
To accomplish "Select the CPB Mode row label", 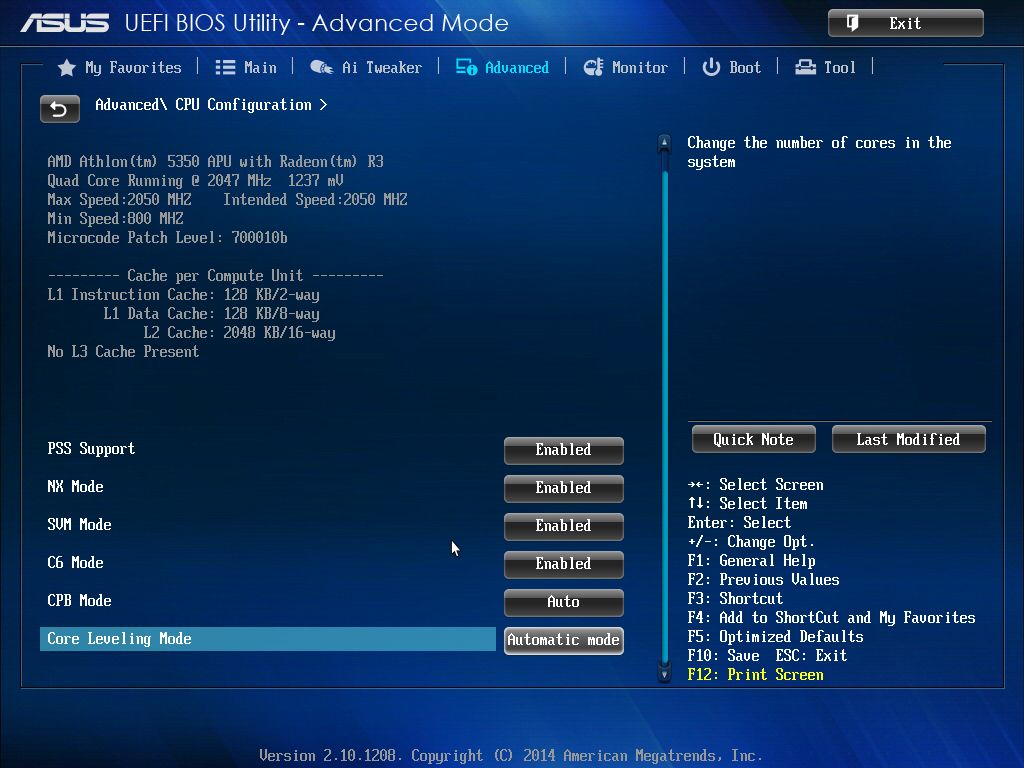I will (x=80, y=600).
